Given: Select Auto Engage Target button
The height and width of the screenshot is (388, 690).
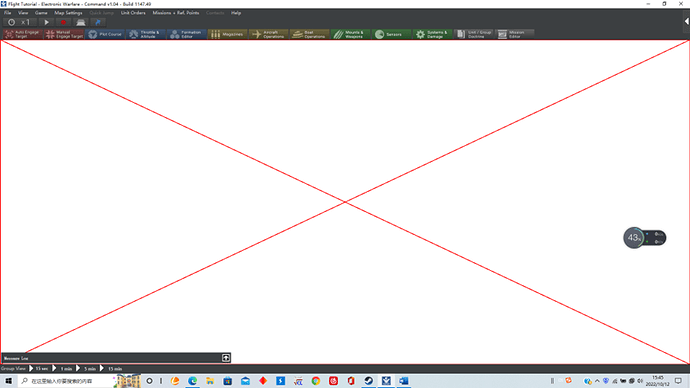Looking at the screenshot, I should (23, 34).
